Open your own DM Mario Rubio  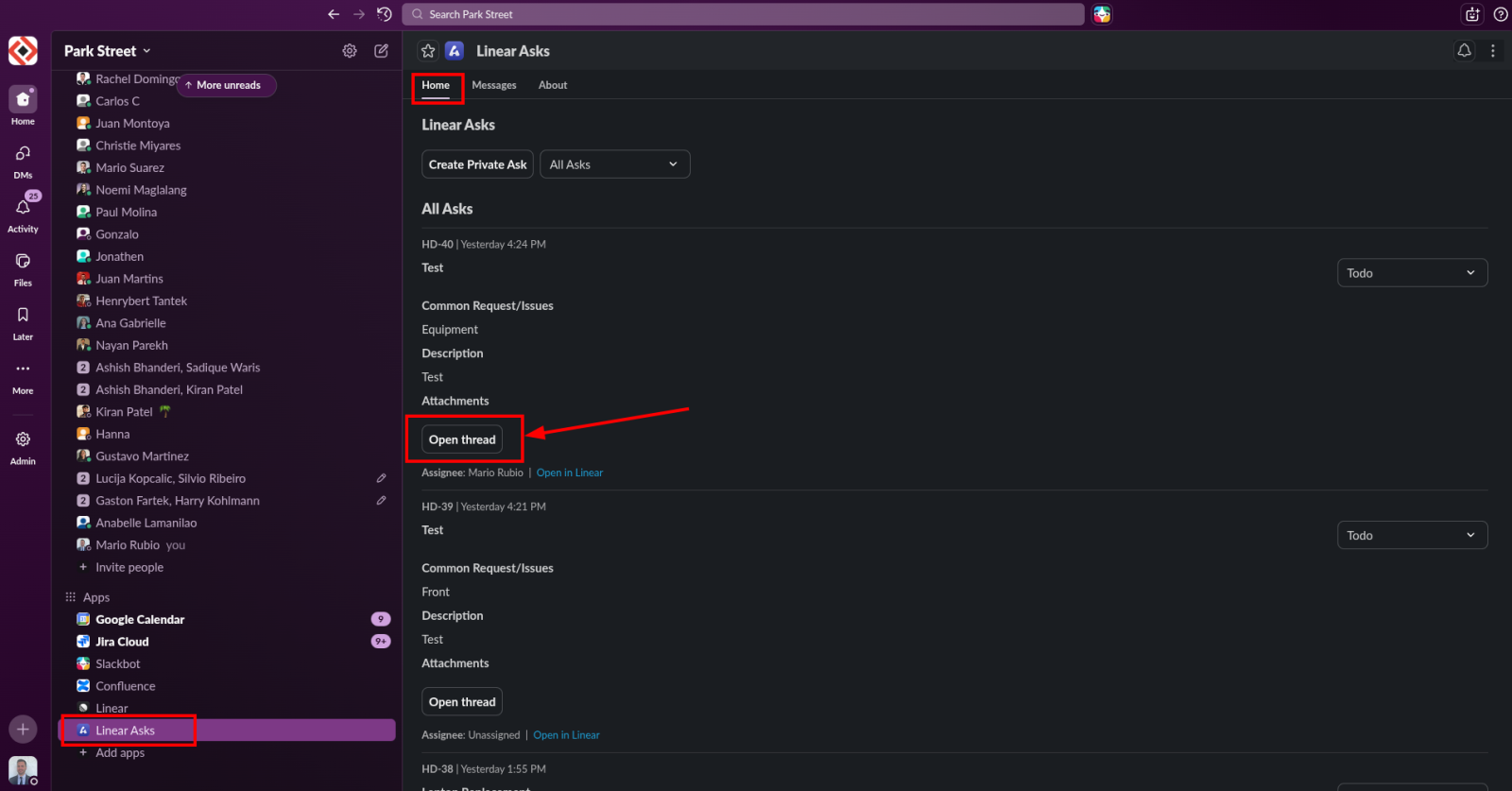click(227, 545)
